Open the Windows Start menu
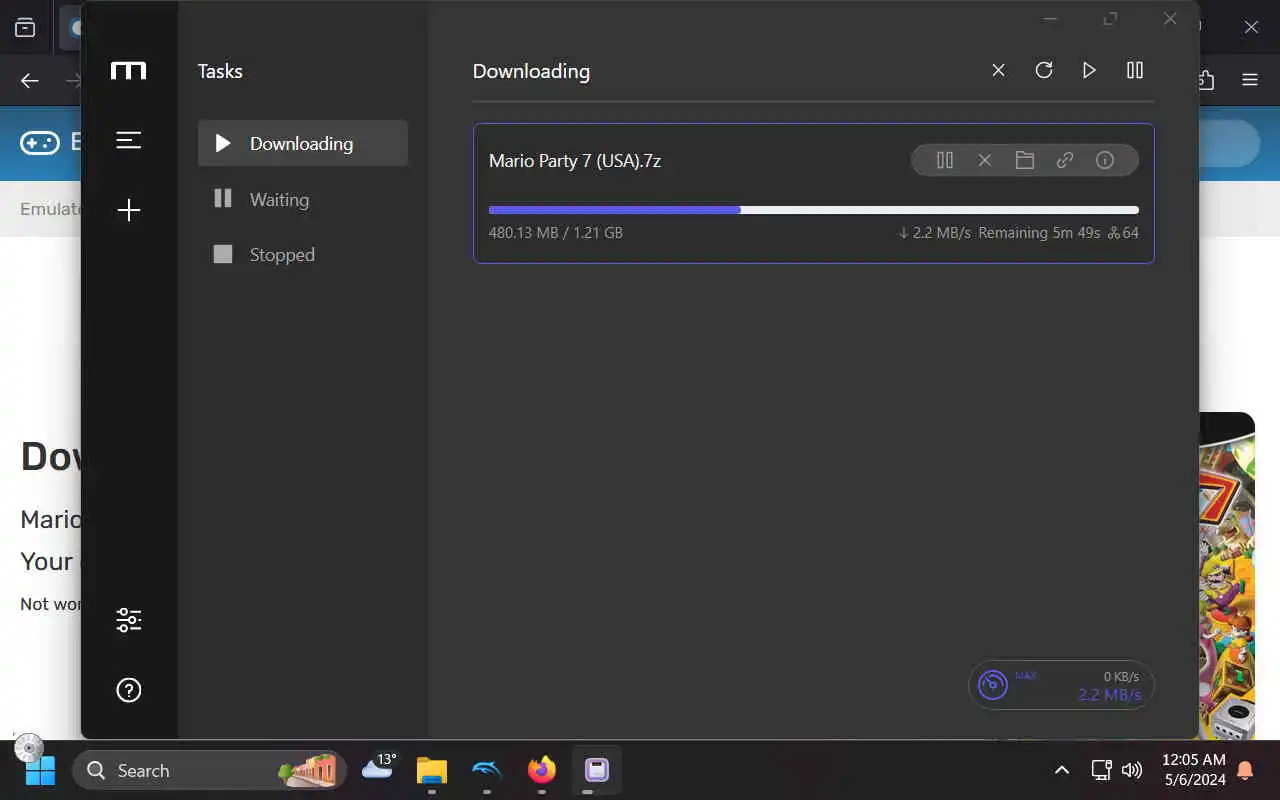The width and height of the screenshot is (1280, 800). 40,770
